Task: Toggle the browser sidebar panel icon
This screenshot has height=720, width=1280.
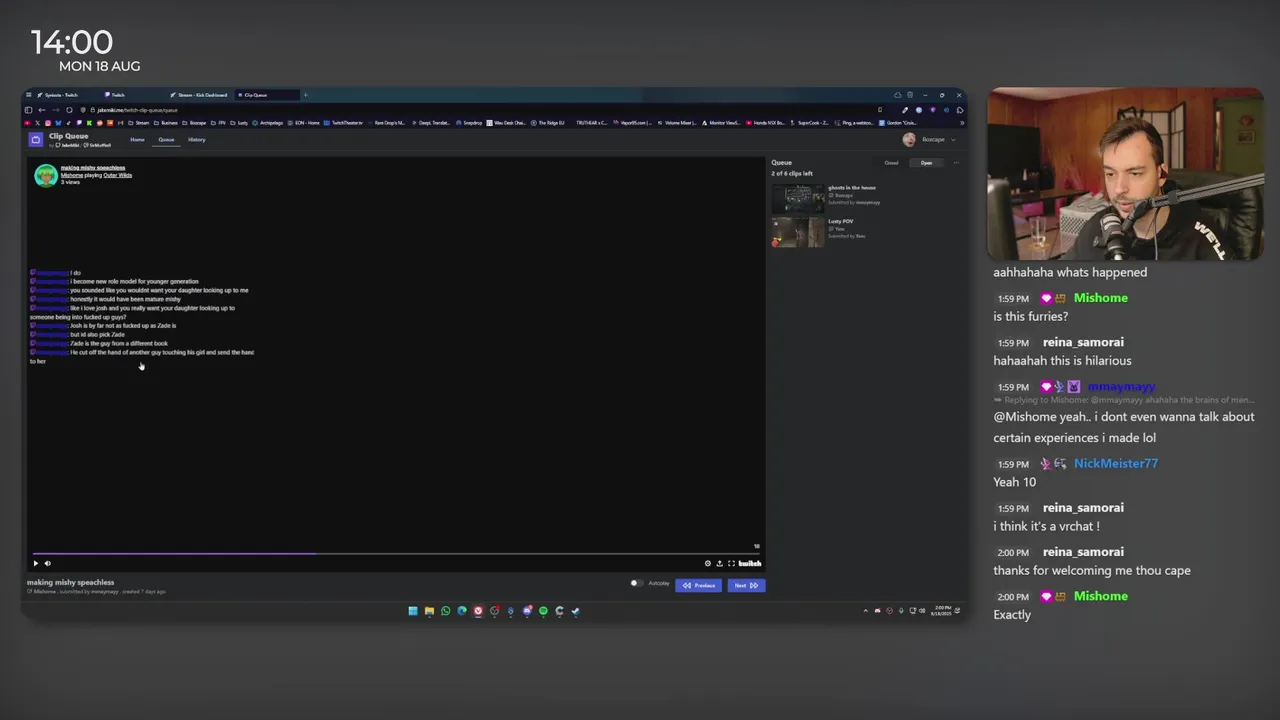Action: tap(28, 110)
